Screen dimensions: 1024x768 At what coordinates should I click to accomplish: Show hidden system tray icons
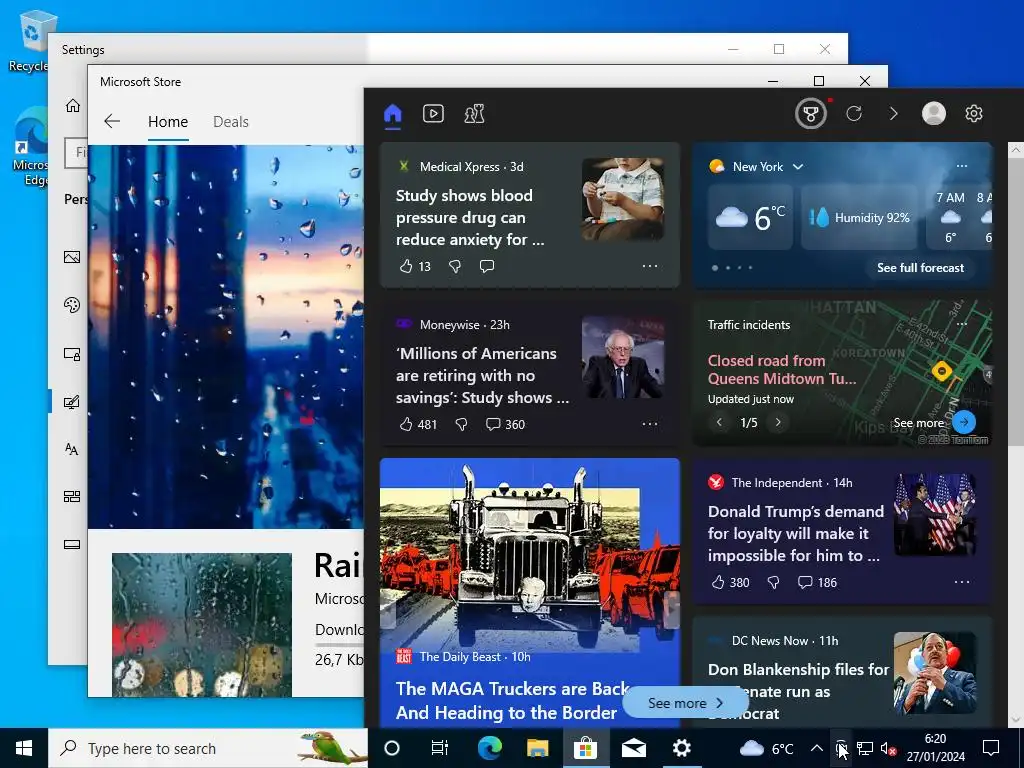(x=816, y=748)
